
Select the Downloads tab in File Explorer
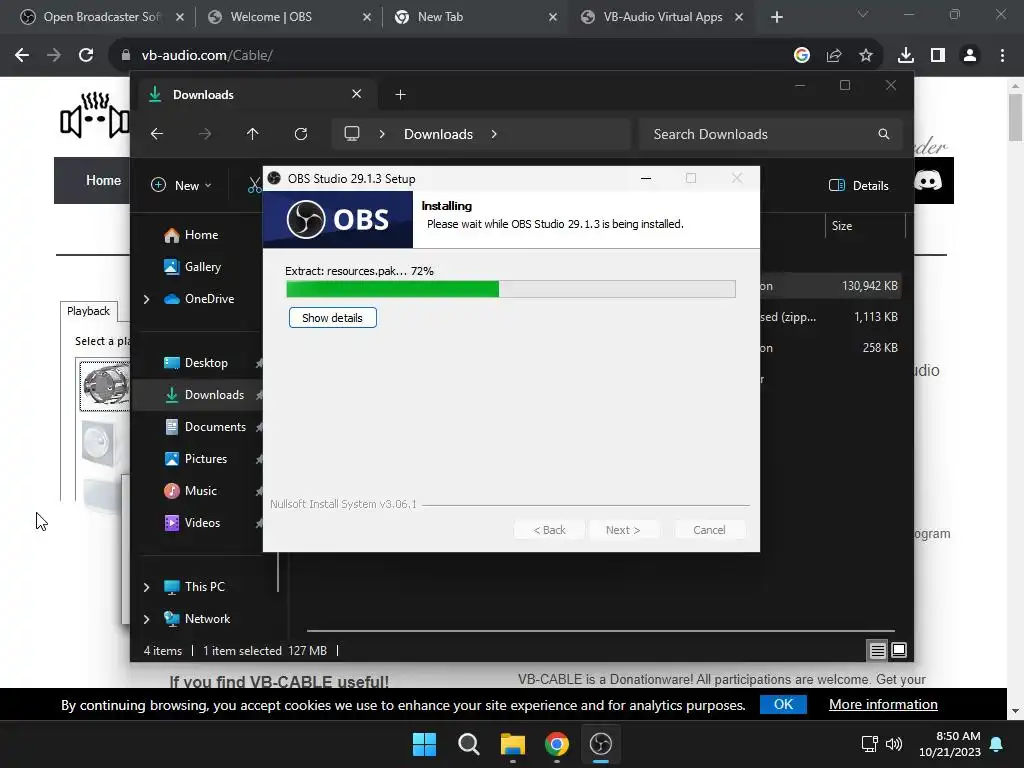255,95
